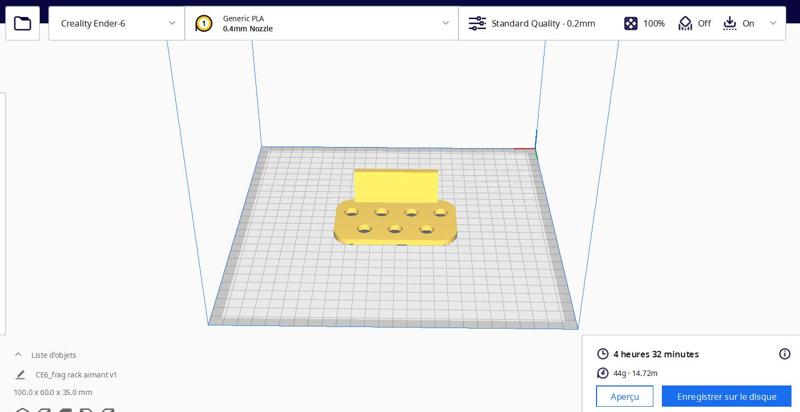Expand the print settings panel chevron

point(773,23)
